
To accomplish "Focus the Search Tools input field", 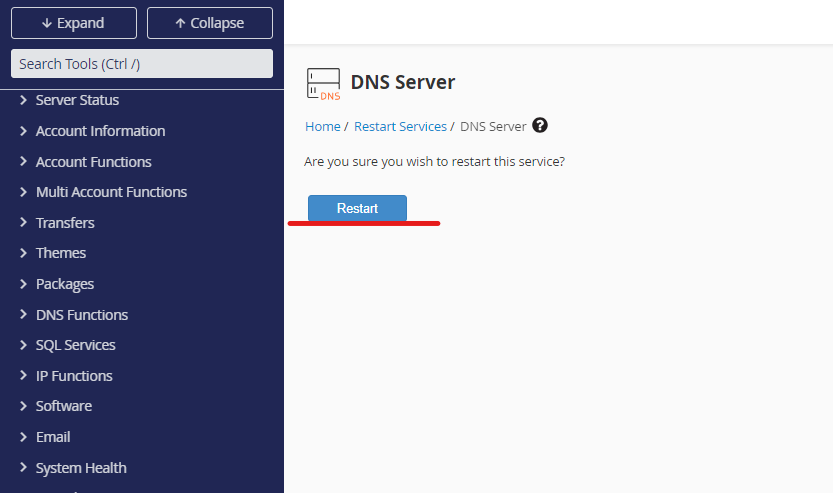I will 141,64.
